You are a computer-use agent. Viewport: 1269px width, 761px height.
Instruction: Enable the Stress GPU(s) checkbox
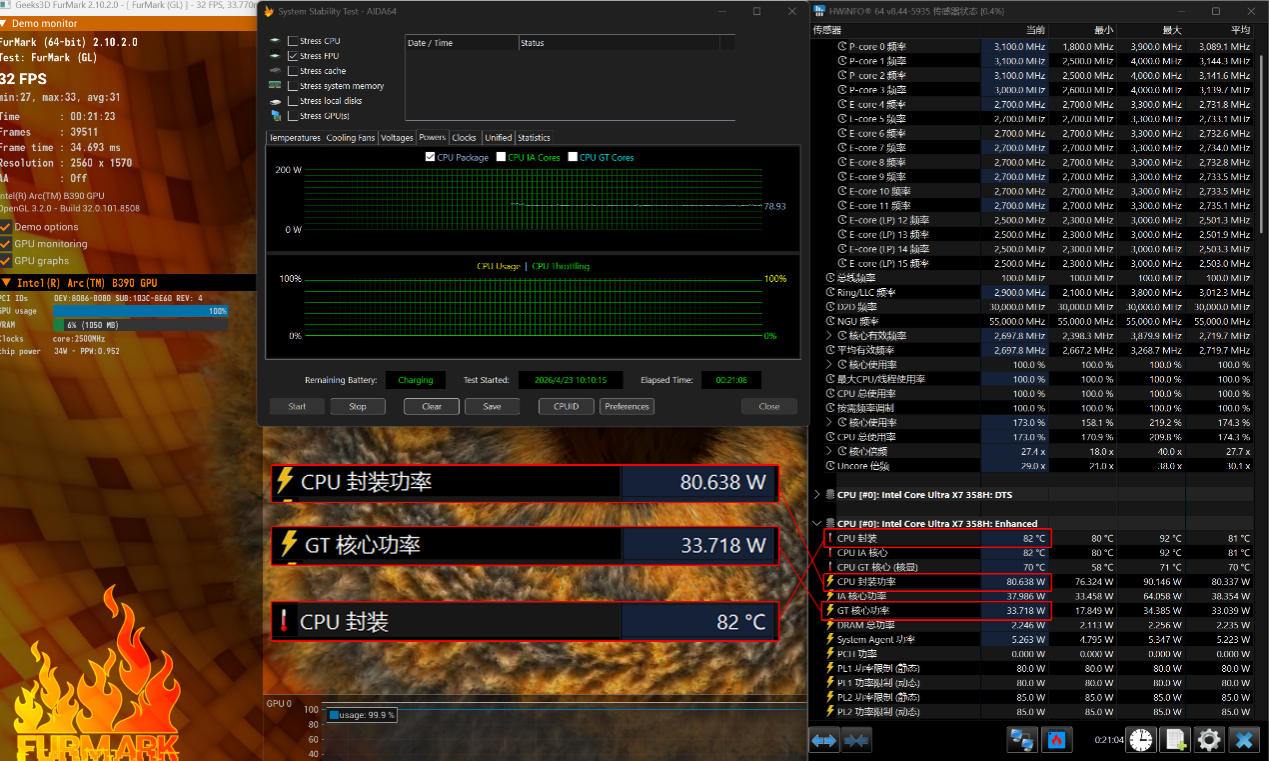click(x=292, y=116)
